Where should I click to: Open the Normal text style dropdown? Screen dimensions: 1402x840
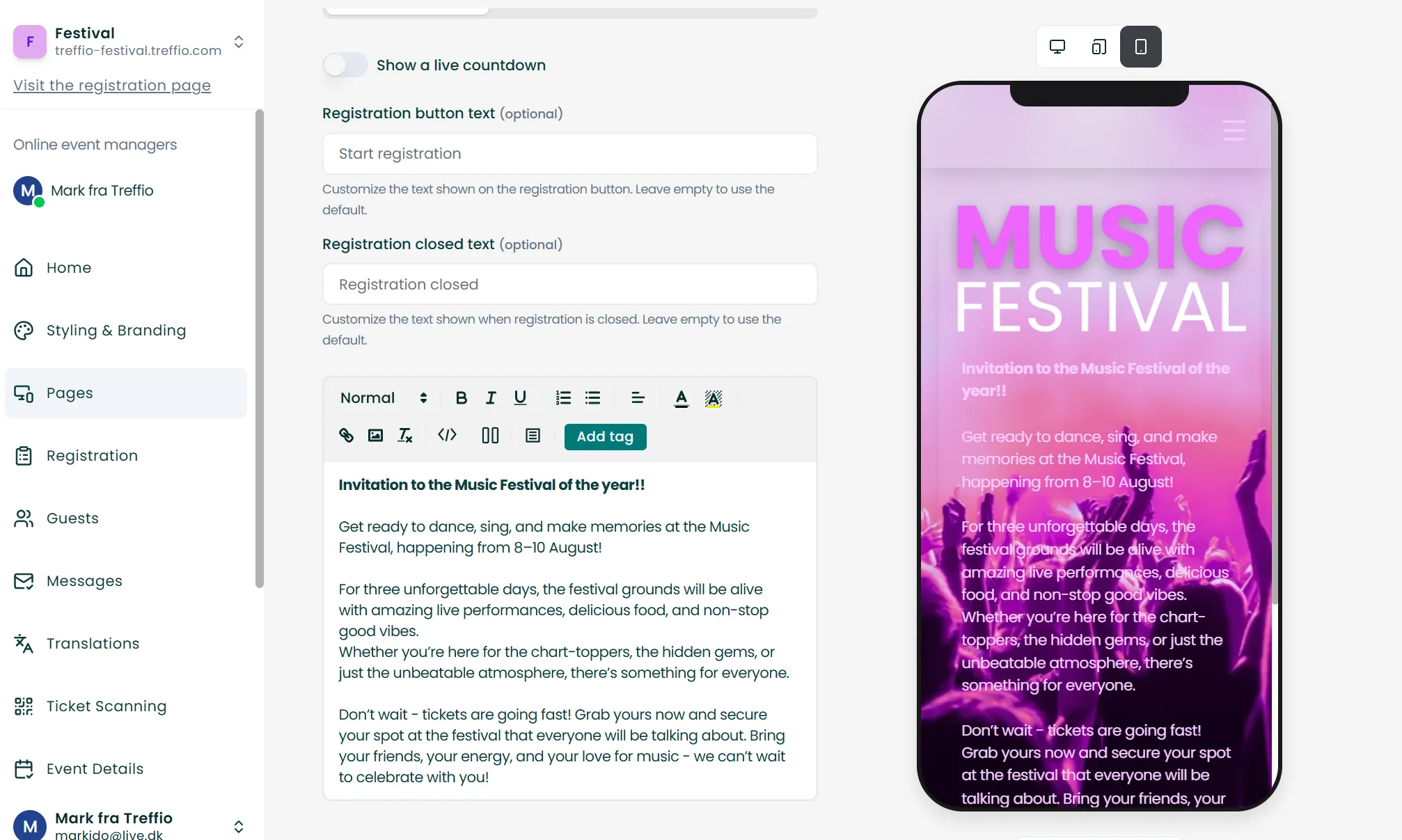pos(384,398)
